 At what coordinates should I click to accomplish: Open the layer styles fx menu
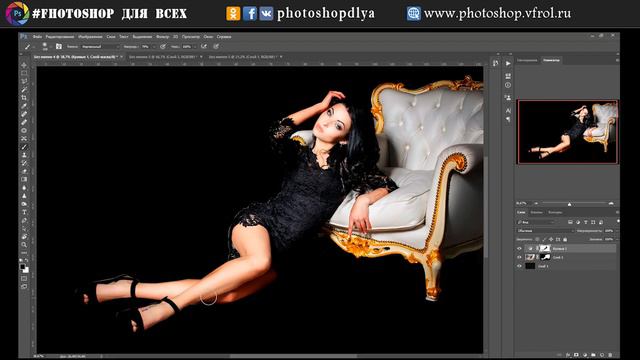(568, 355)
